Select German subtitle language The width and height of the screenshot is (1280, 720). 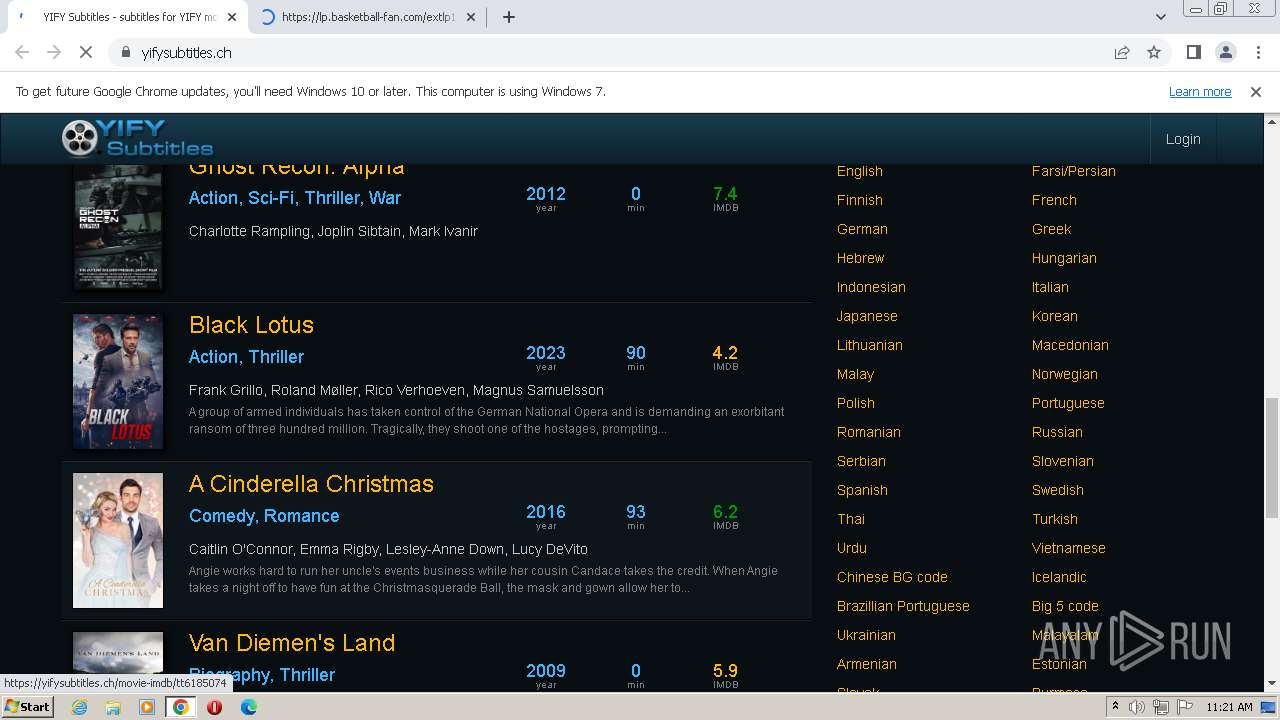click(862, 229)
